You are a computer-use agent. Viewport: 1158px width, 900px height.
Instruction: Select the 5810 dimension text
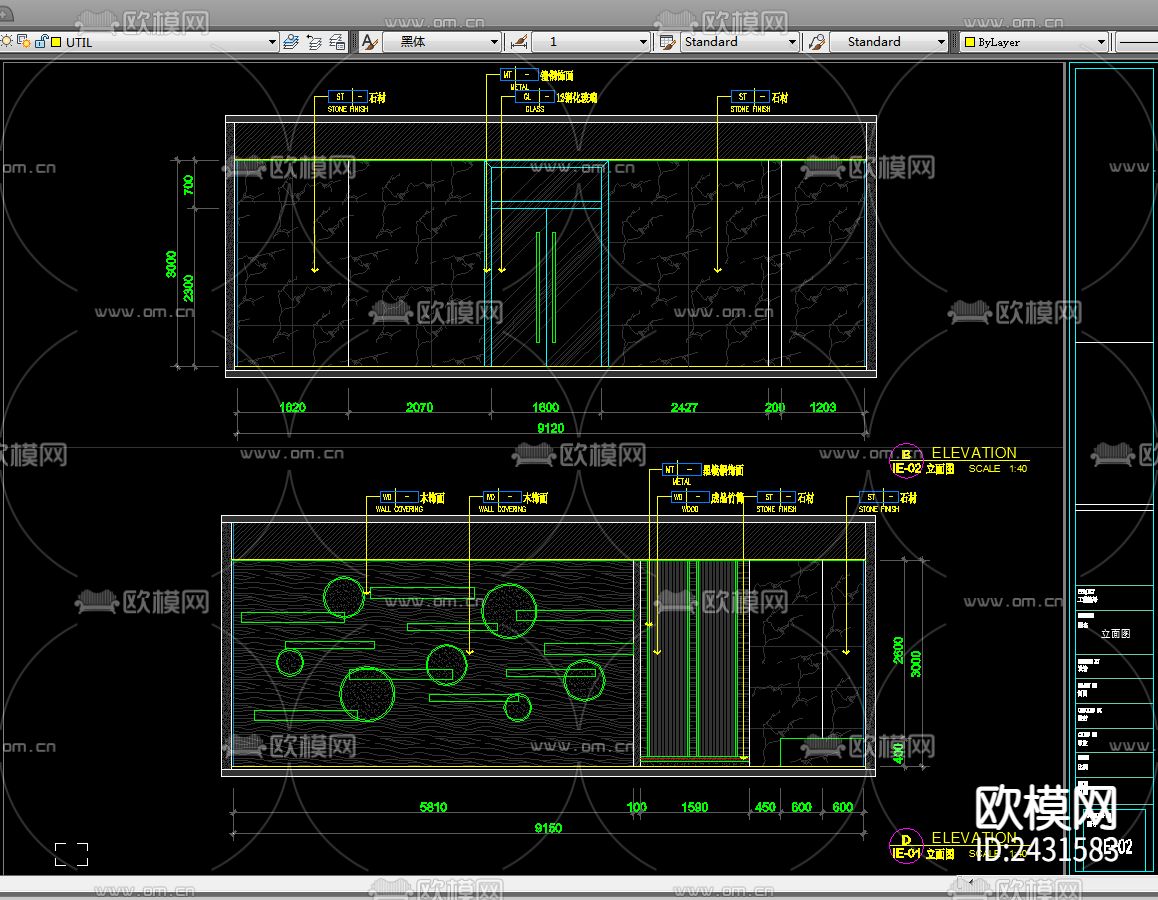pos(434,807)
